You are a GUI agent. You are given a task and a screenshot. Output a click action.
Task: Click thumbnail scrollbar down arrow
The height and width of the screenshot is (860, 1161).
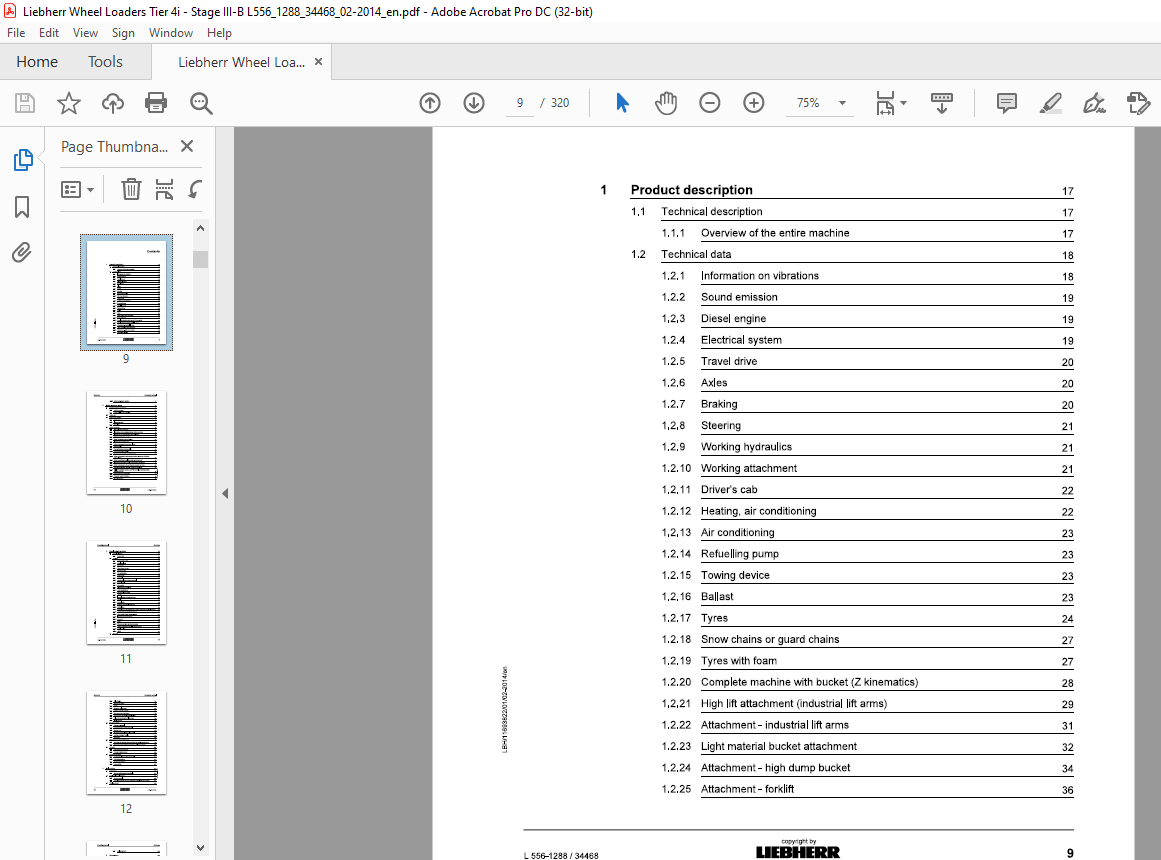click(201, 847)
